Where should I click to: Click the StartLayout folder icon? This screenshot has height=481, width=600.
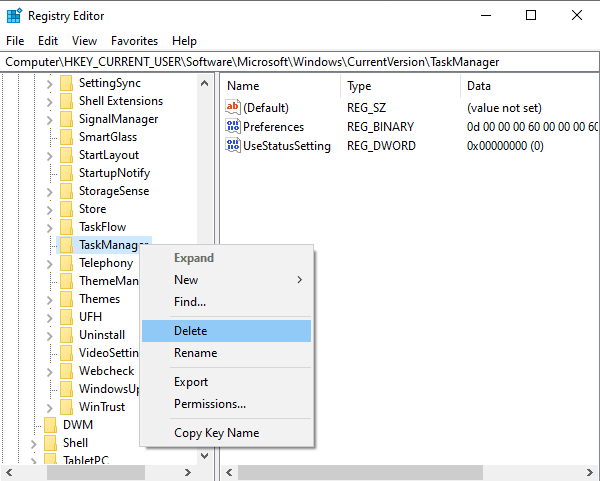click(66, 155)
